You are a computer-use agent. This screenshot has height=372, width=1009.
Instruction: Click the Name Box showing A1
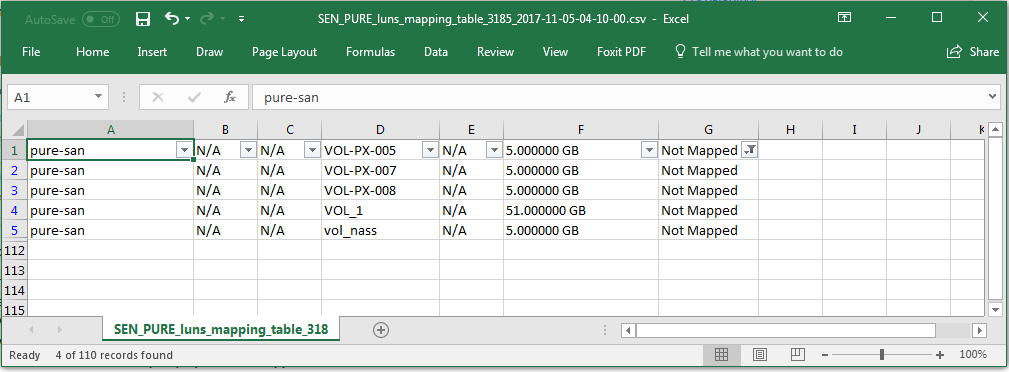[49, 98]
